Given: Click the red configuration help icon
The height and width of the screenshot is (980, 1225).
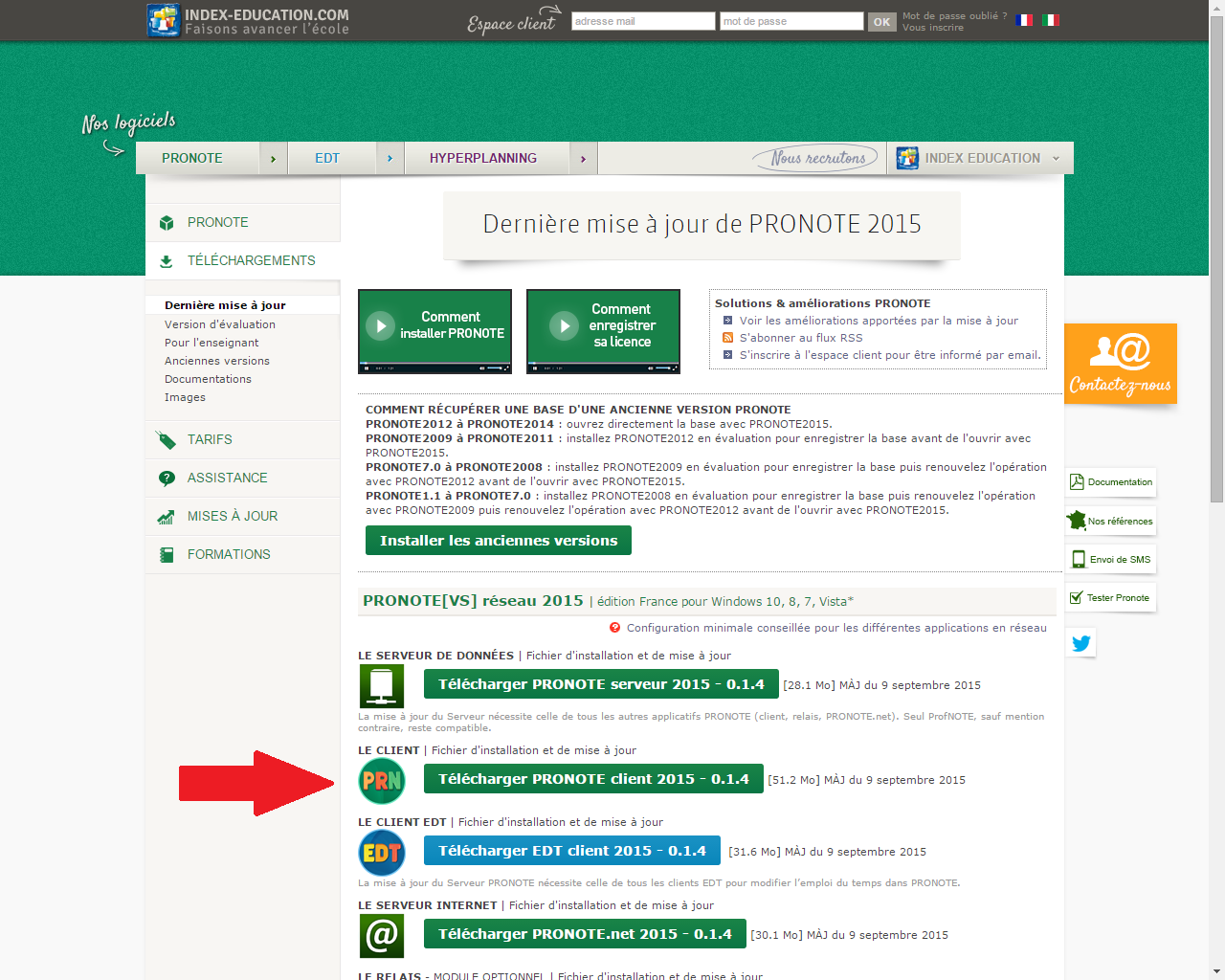Looking at the screenshot, I should click(x=614, y=628).
